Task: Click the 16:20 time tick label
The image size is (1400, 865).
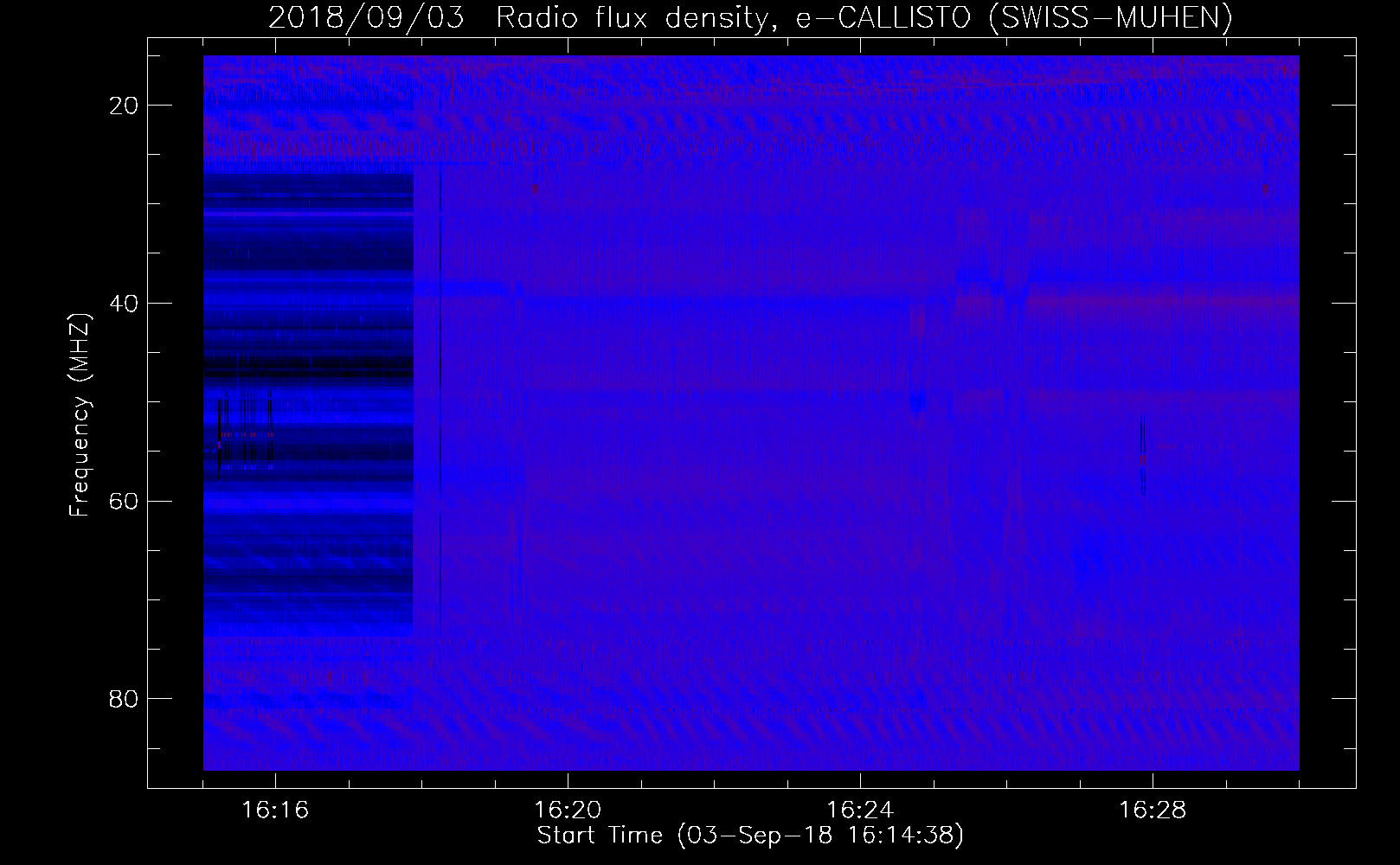Action: (568, 811)
